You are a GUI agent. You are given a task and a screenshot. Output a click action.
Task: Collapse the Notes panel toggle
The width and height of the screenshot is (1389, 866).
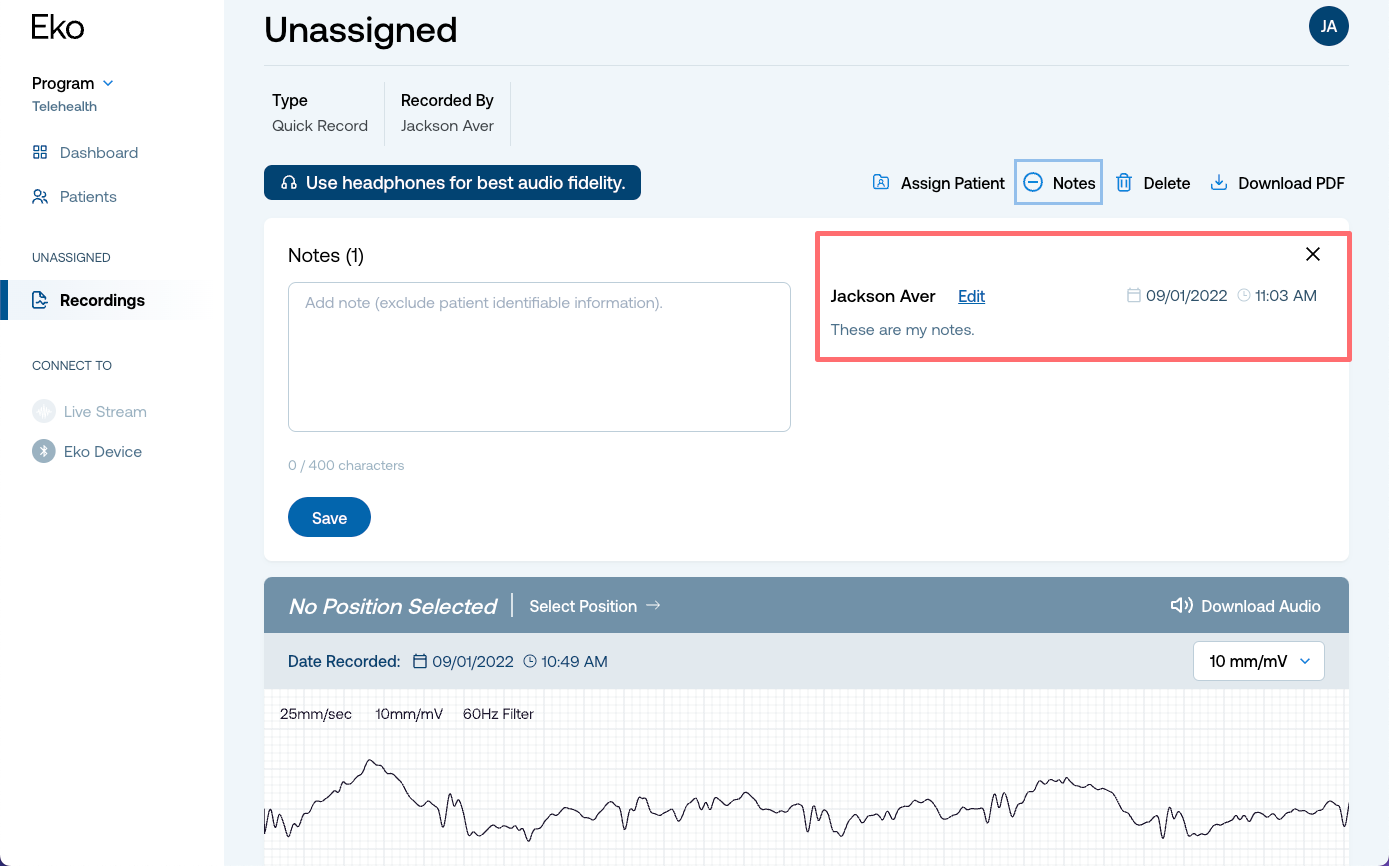point(1059,183)
